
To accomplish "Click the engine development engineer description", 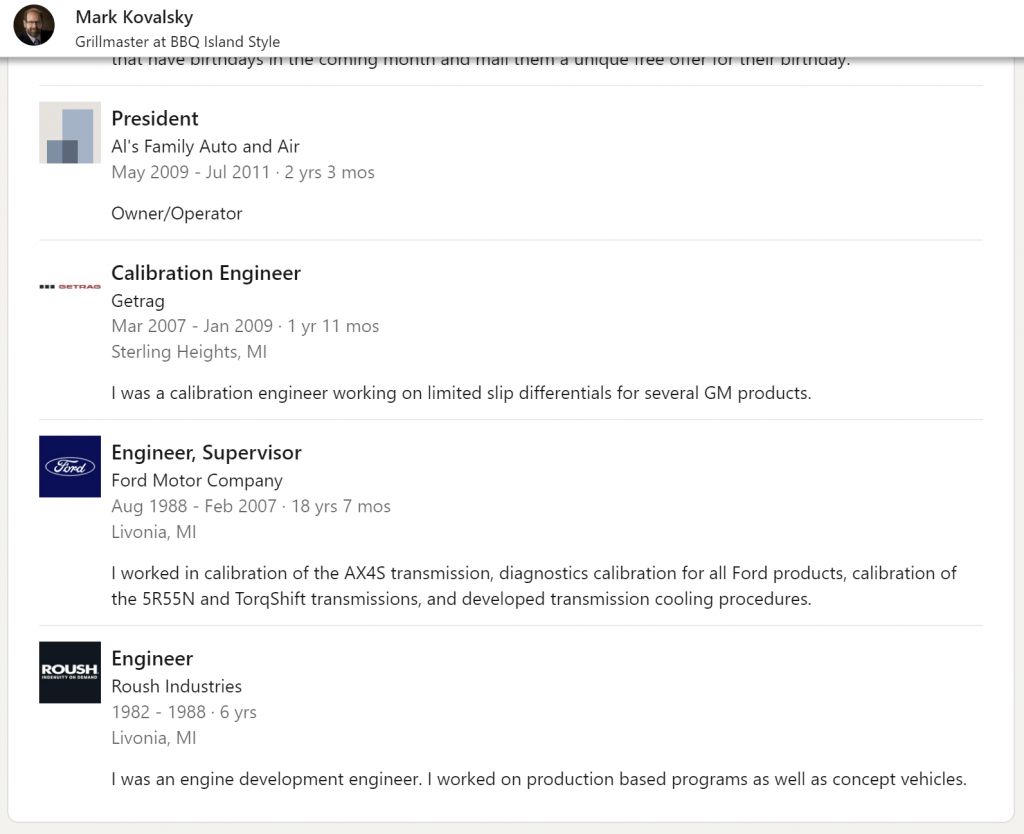I will (539, 779).
